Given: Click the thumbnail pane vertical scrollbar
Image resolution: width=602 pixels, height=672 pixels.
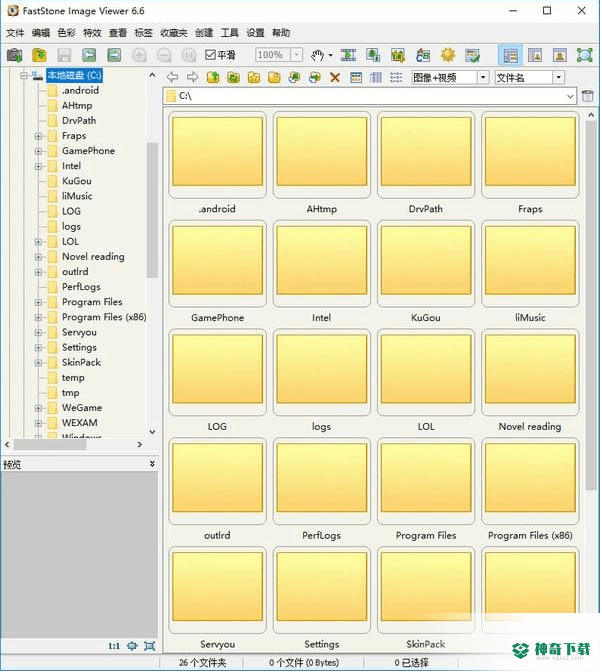Looking at the screenshot, I should click(591, 305).
